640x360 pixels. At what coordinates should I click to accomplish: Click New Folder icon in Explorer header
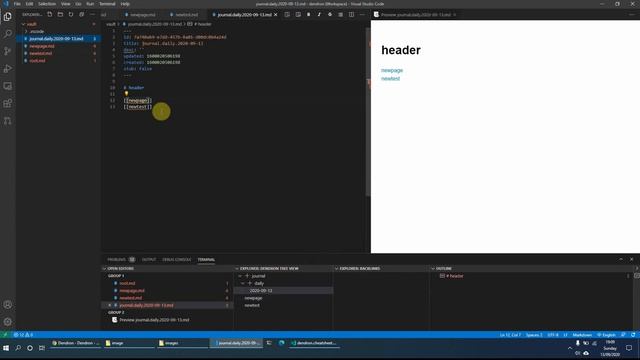coord(60,14)
